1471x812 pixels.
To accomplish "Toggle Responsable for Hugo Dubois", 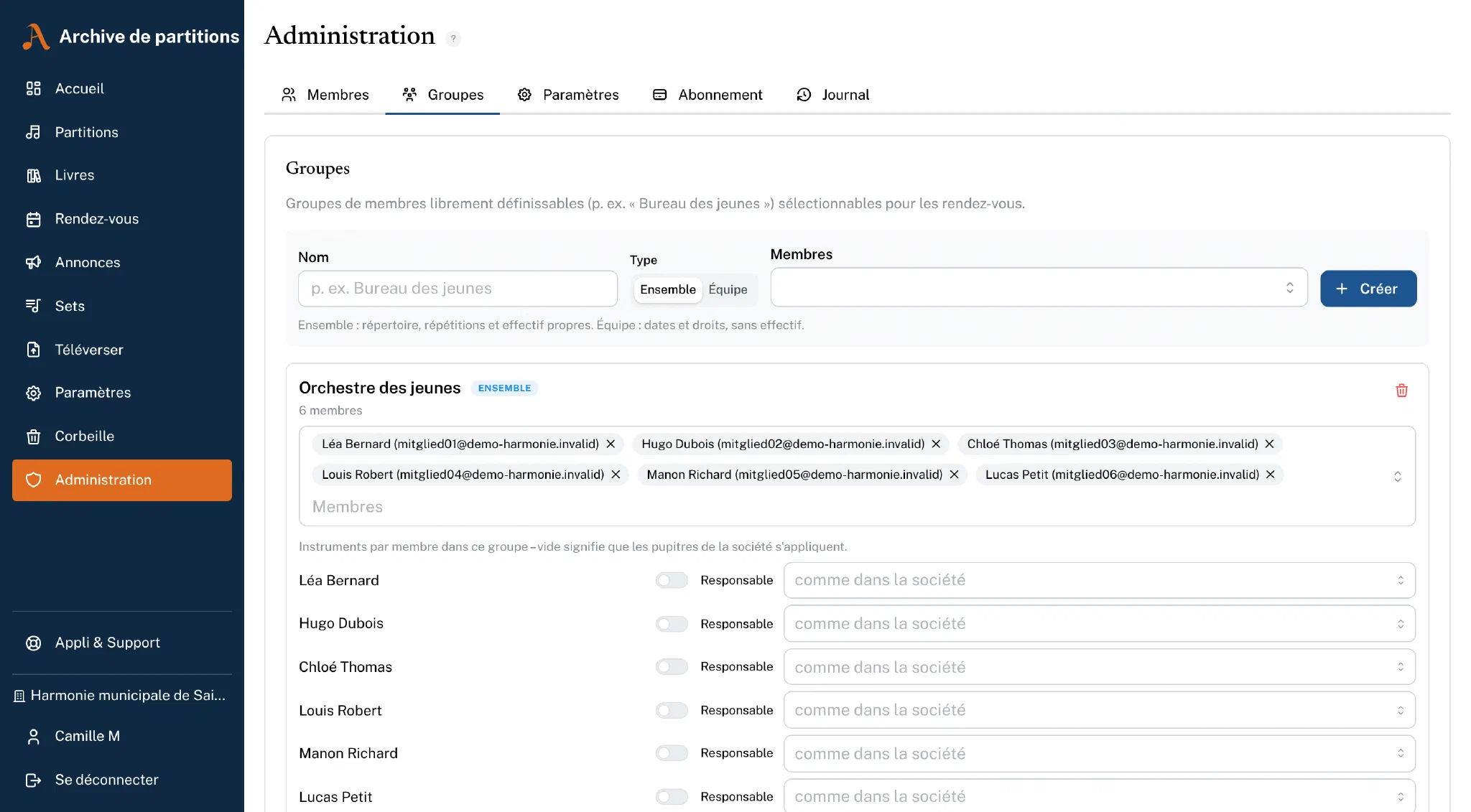I will coord(672,624).
